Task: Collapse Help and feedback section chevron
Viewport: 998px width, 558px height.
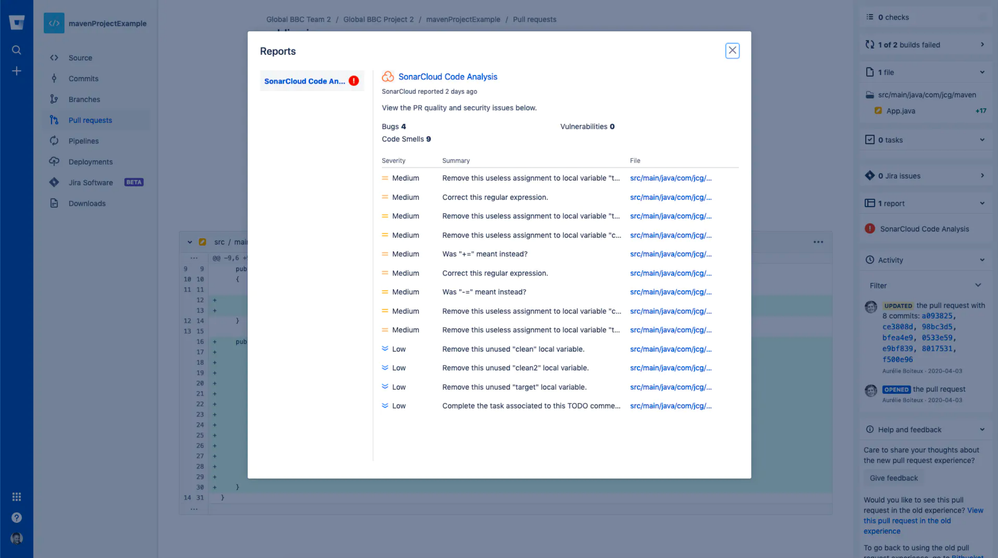Action: [x=982, y=429]
